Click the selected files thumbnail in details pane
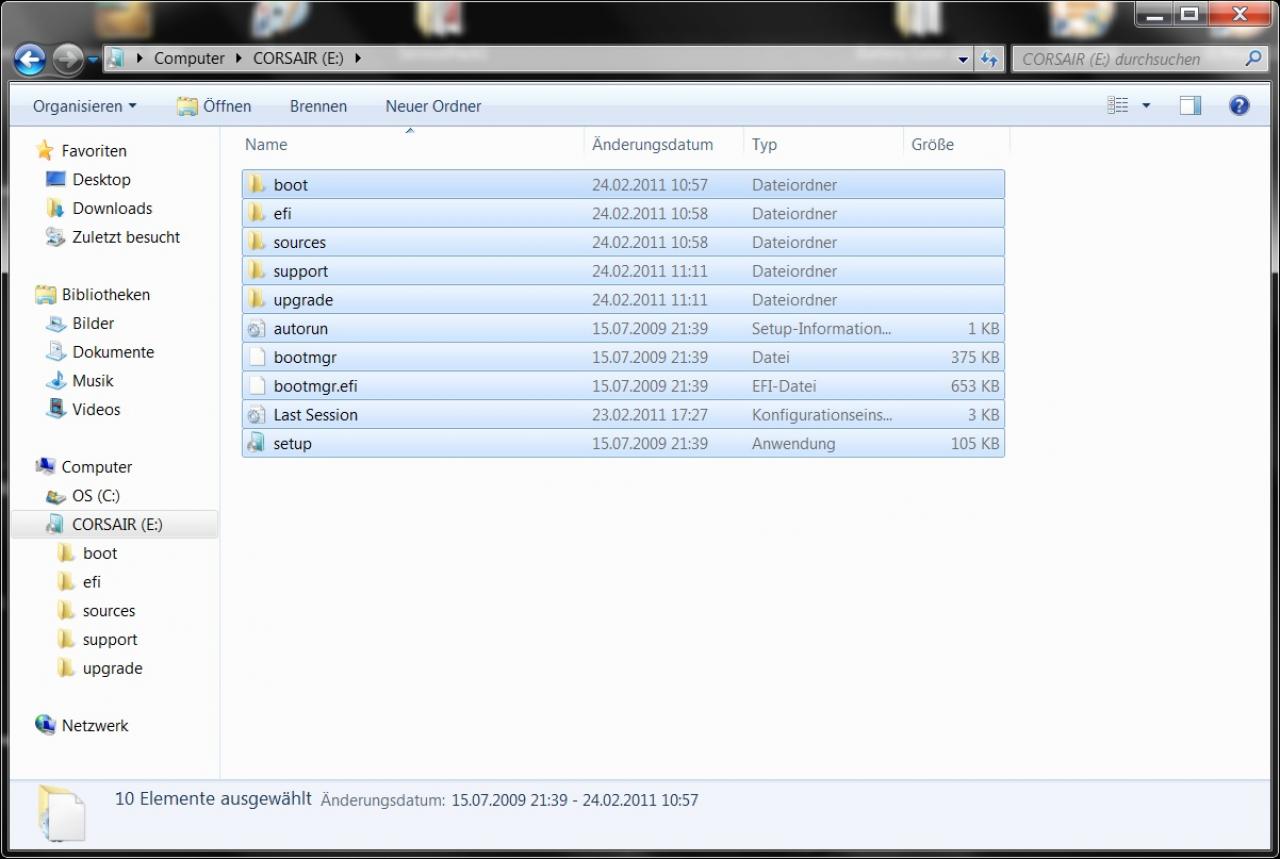Viewport: 1280px width, 859px height. pos(61,812)
